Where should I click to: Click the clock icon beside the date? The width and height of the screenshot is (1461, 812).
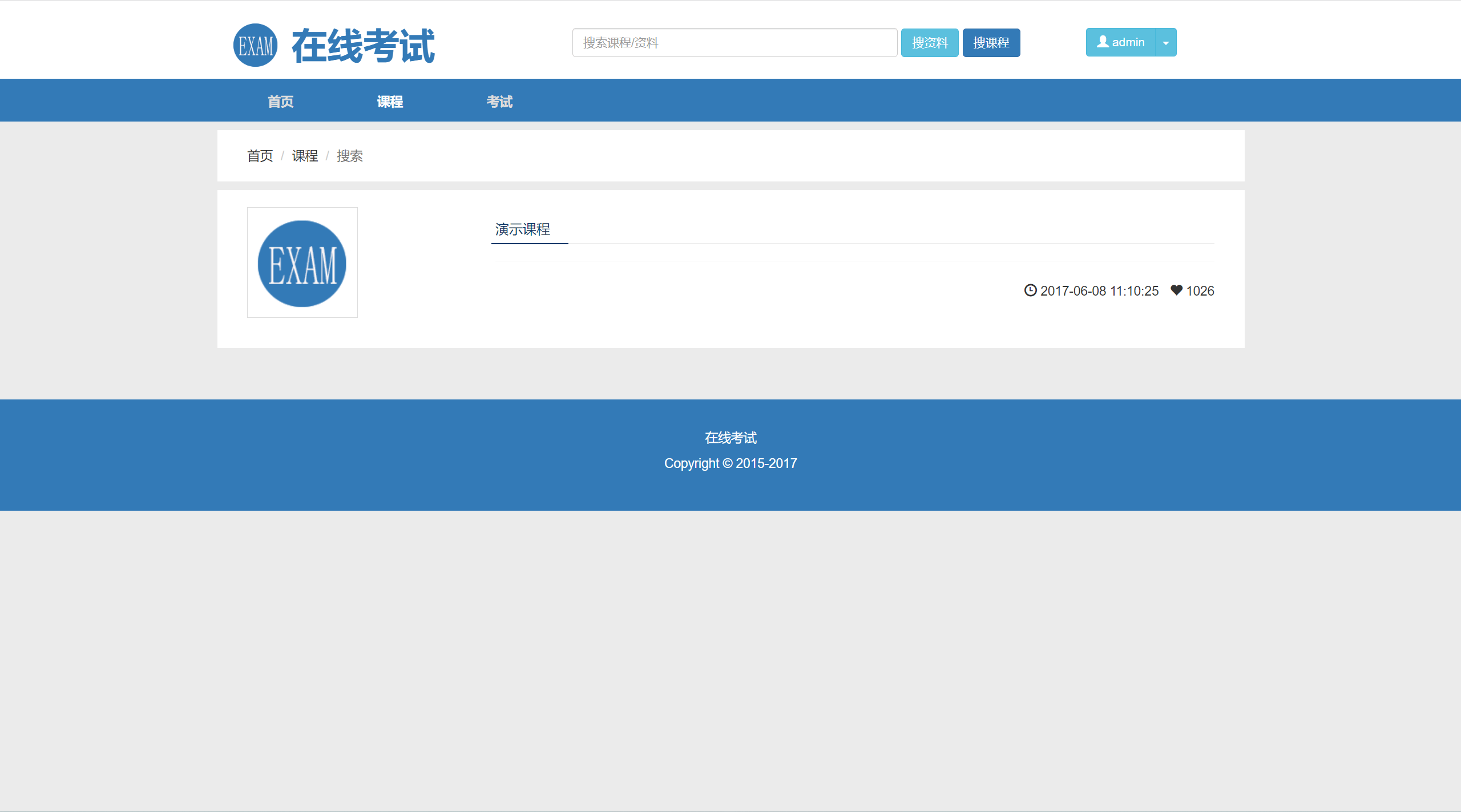pyautogui.click(x=1030, y=290)
